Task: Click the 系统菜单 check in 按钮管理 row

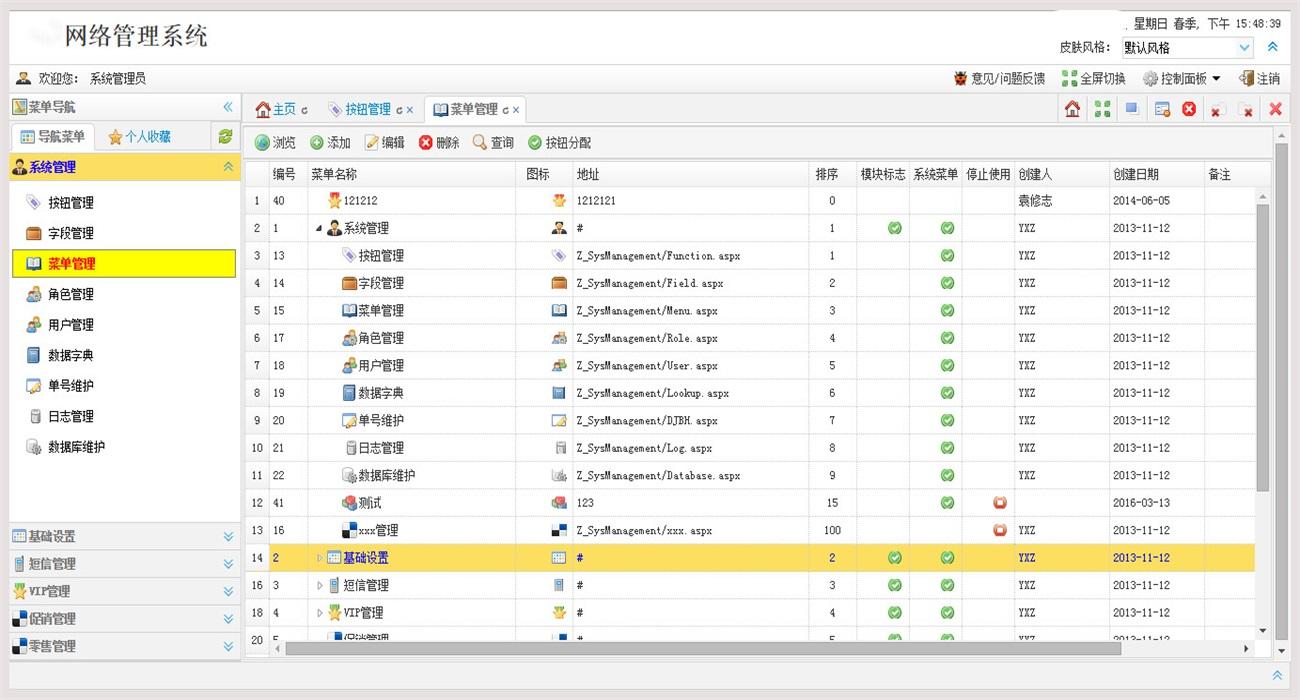Action: point(947,256)
